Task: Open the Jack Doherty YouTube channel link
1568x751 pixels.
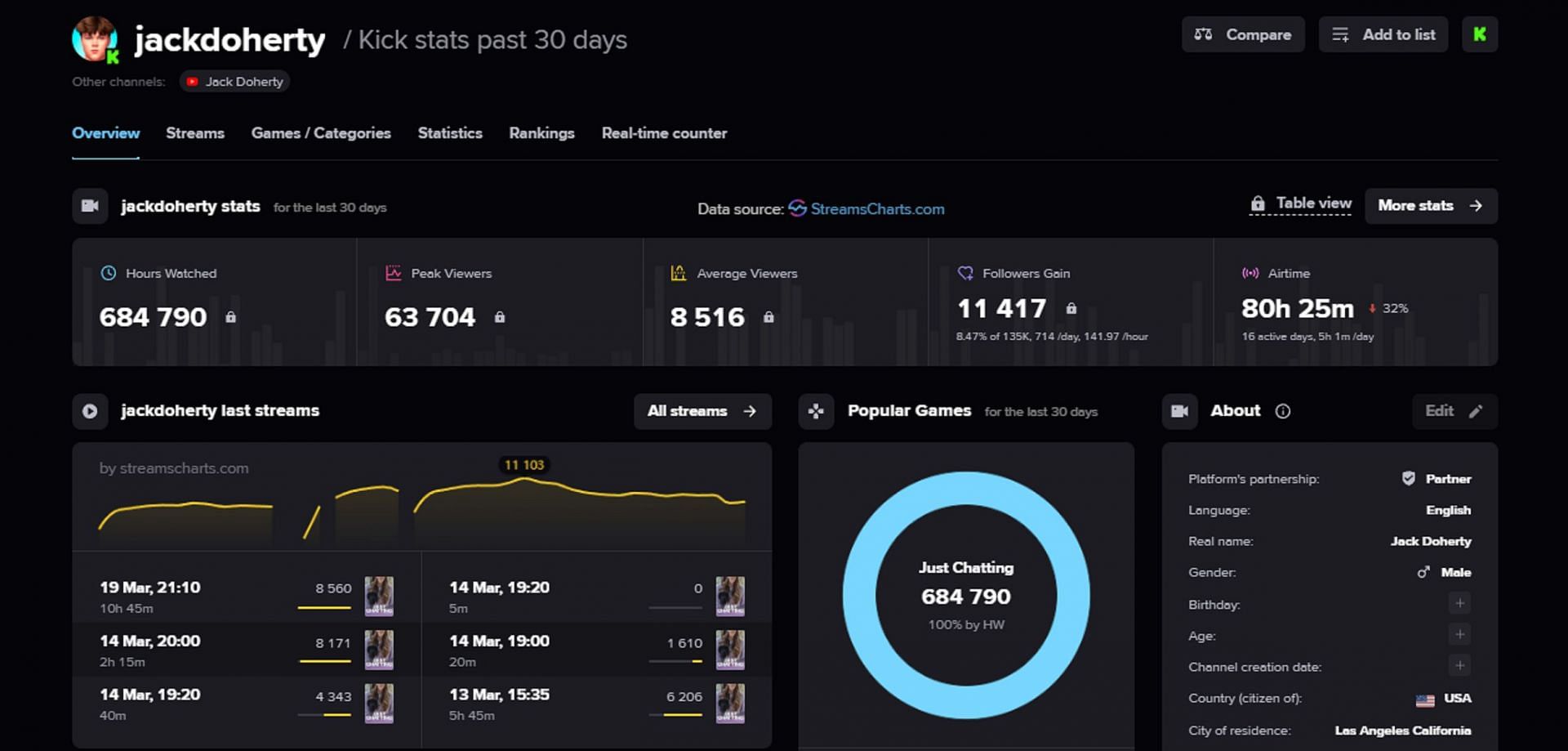Action: 234,82
